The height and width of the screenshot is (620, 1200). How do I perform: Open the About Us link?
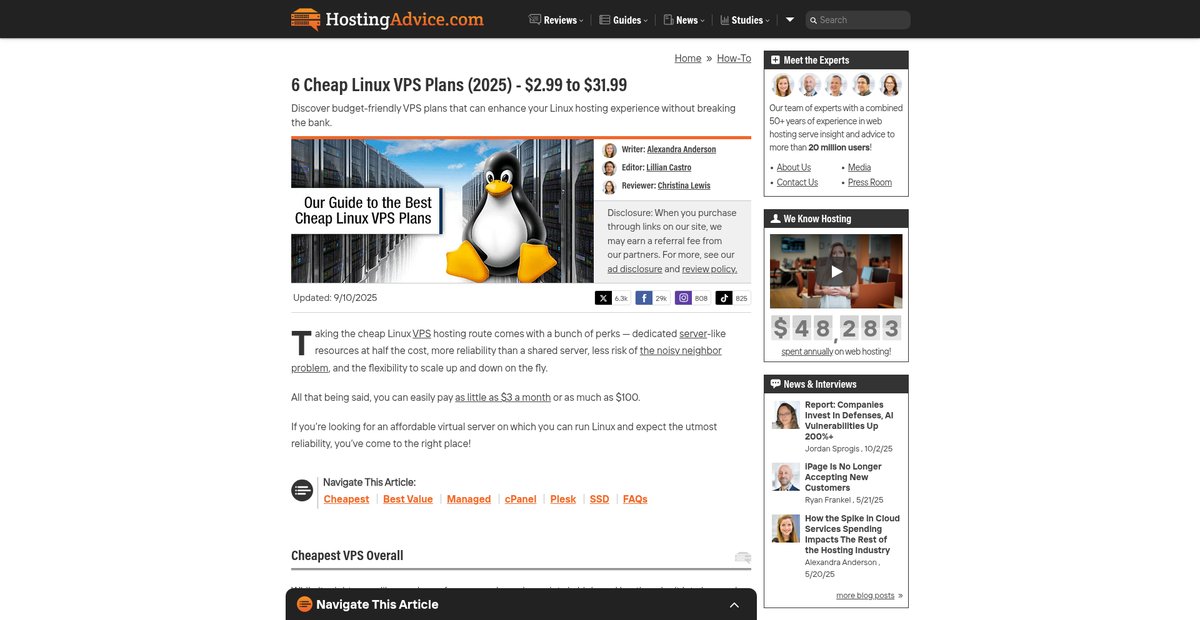794,168
